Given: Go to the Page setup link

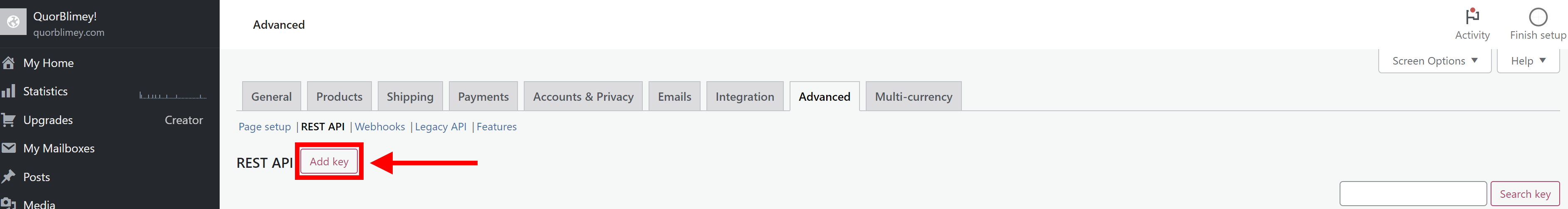Looking at the screenshot, I should point(265,127).
